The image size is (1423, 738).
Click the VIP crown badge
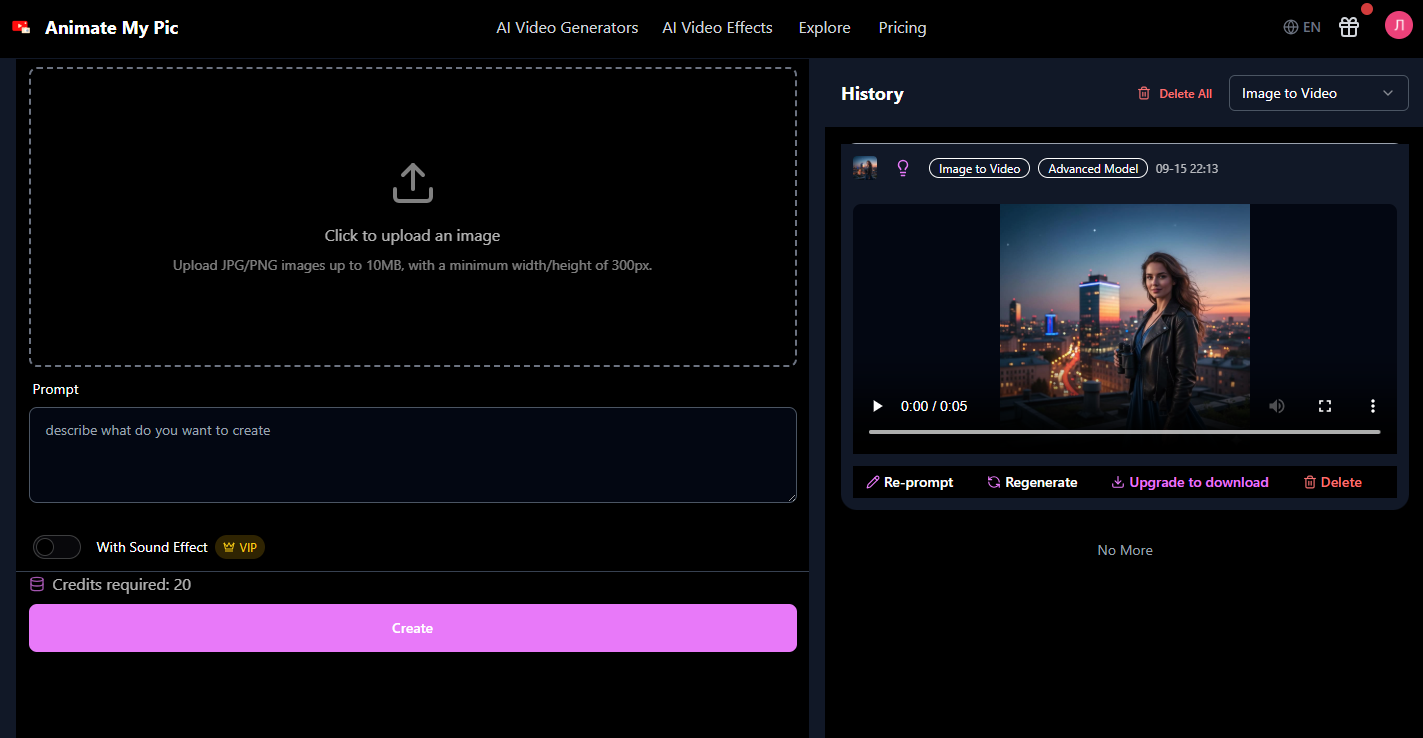(240, 547)
